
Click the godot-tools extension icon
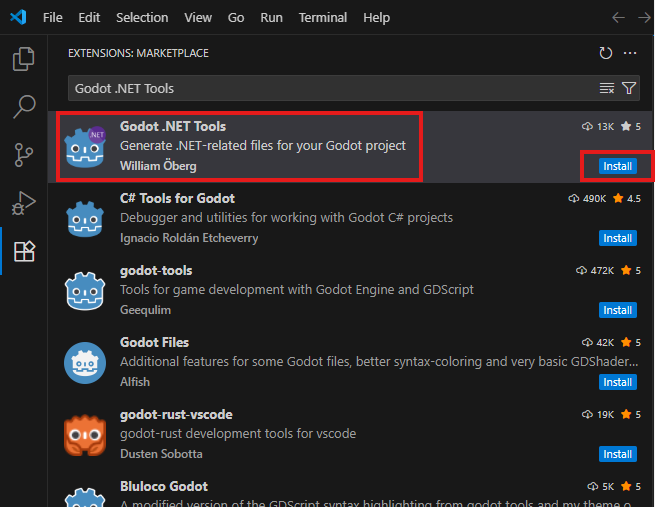tap(85, 291)
